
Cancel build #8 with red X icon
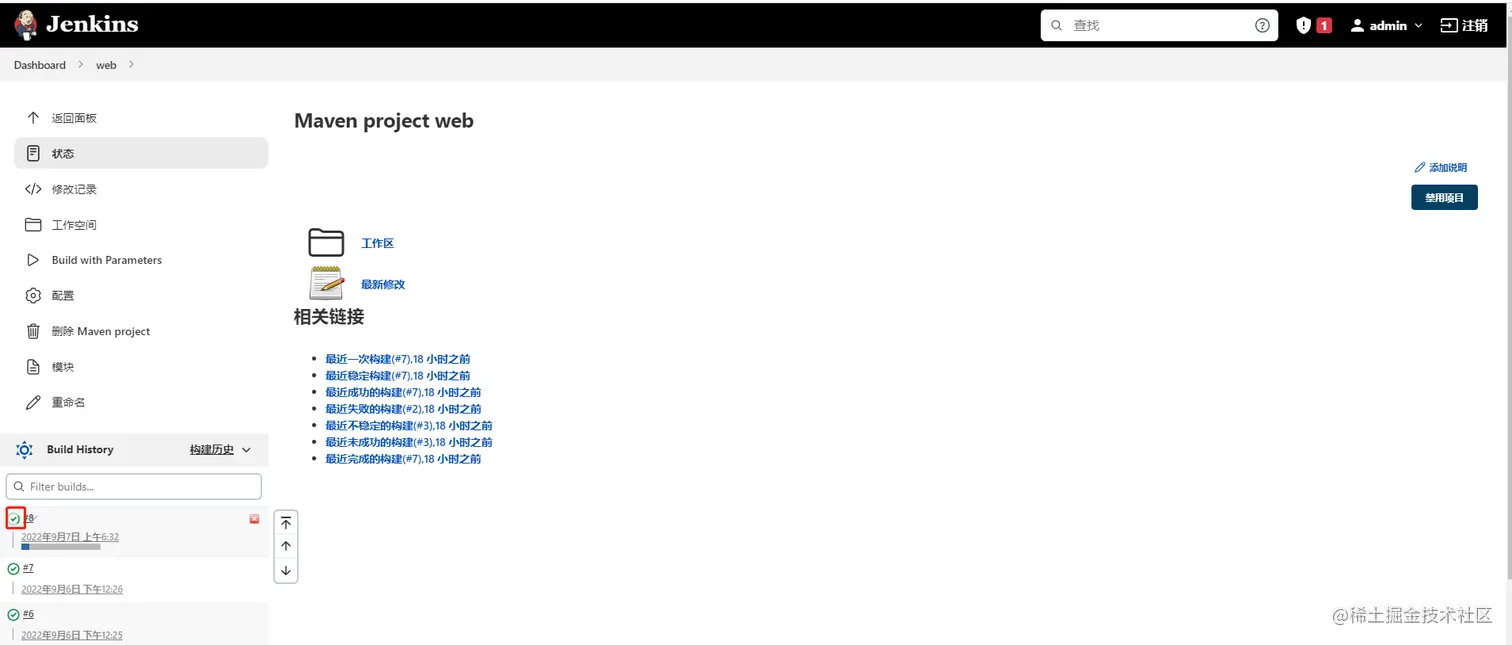(254, 519)
